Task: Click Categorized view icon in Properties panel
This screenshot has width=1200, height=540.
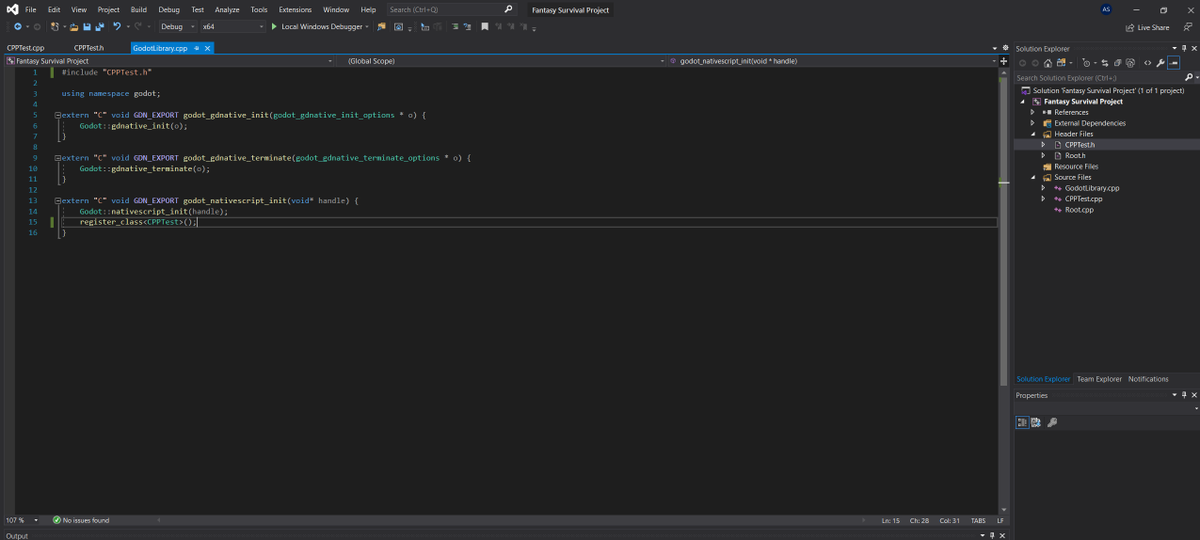Action: (x=1022, y=423)
